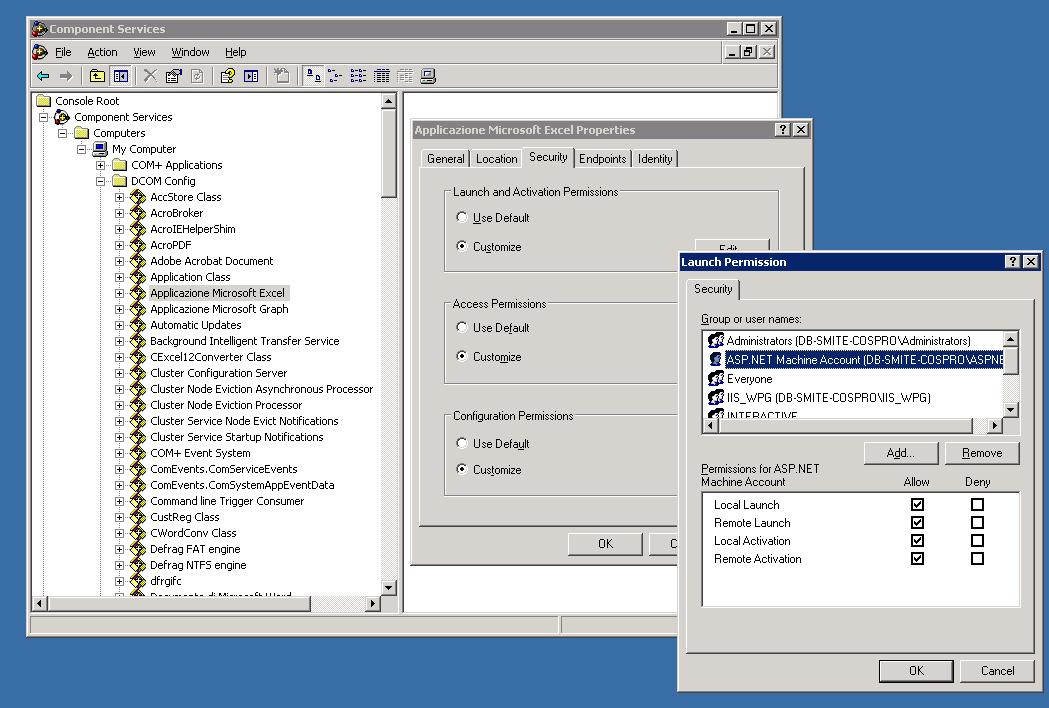
Task: Collapse the Computers tree node
Action: [63, 133]
